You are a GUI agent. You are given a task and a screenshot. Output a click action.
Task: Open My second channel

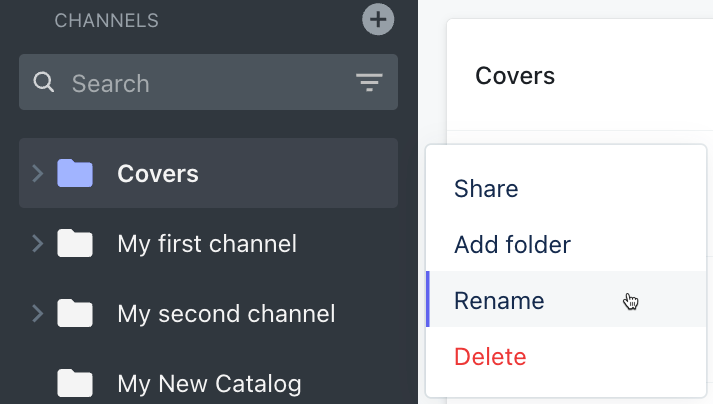coord(226,314)
